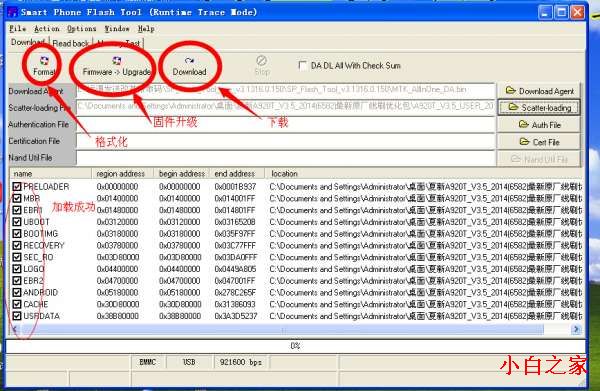Screen dimensions: 600x391
Task: Select the 0x0001B937 end address cell
Action: [235, 187]
